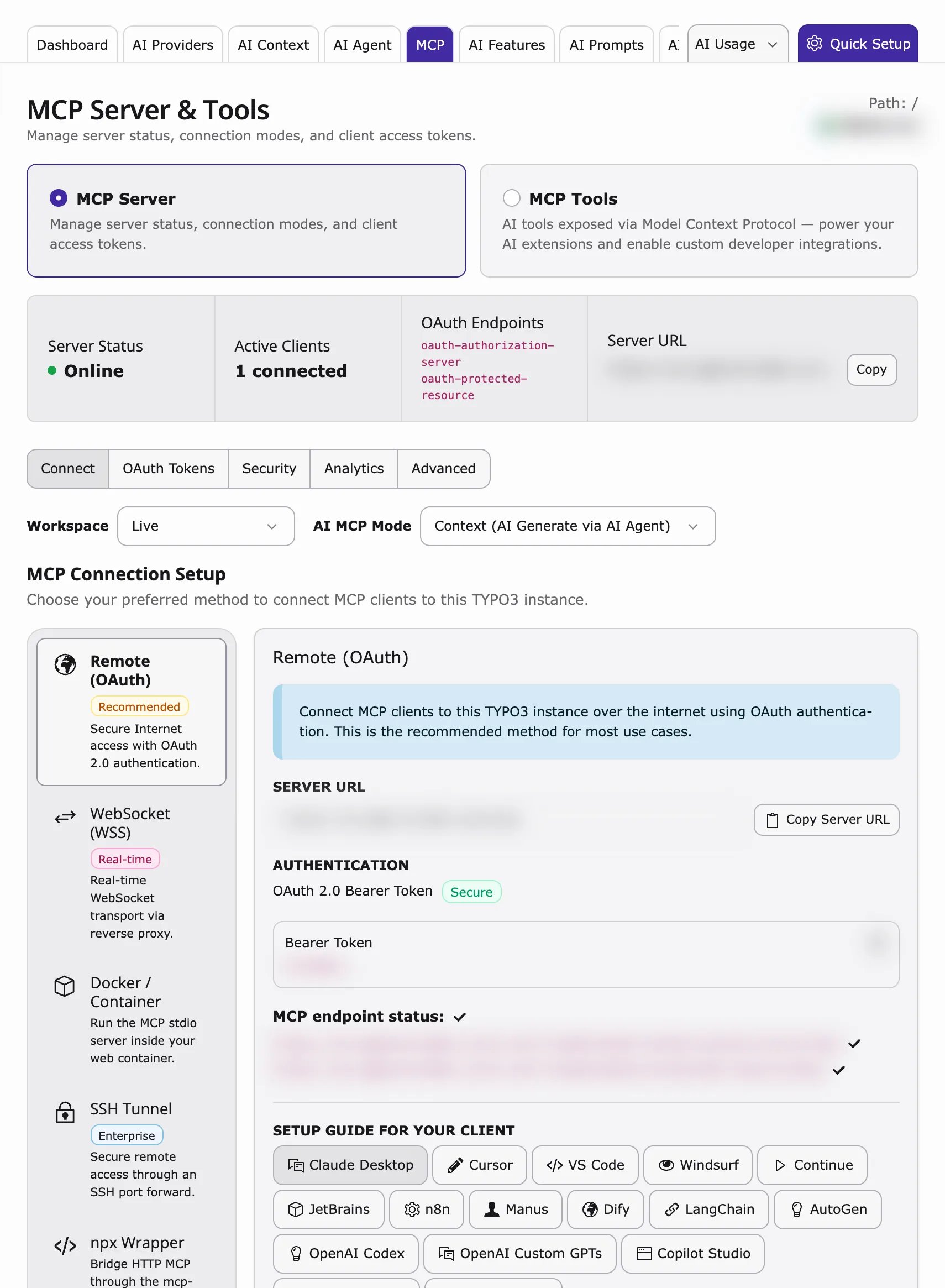Open the Security sub-tab

pyautogui.click(x=269, y=468)
